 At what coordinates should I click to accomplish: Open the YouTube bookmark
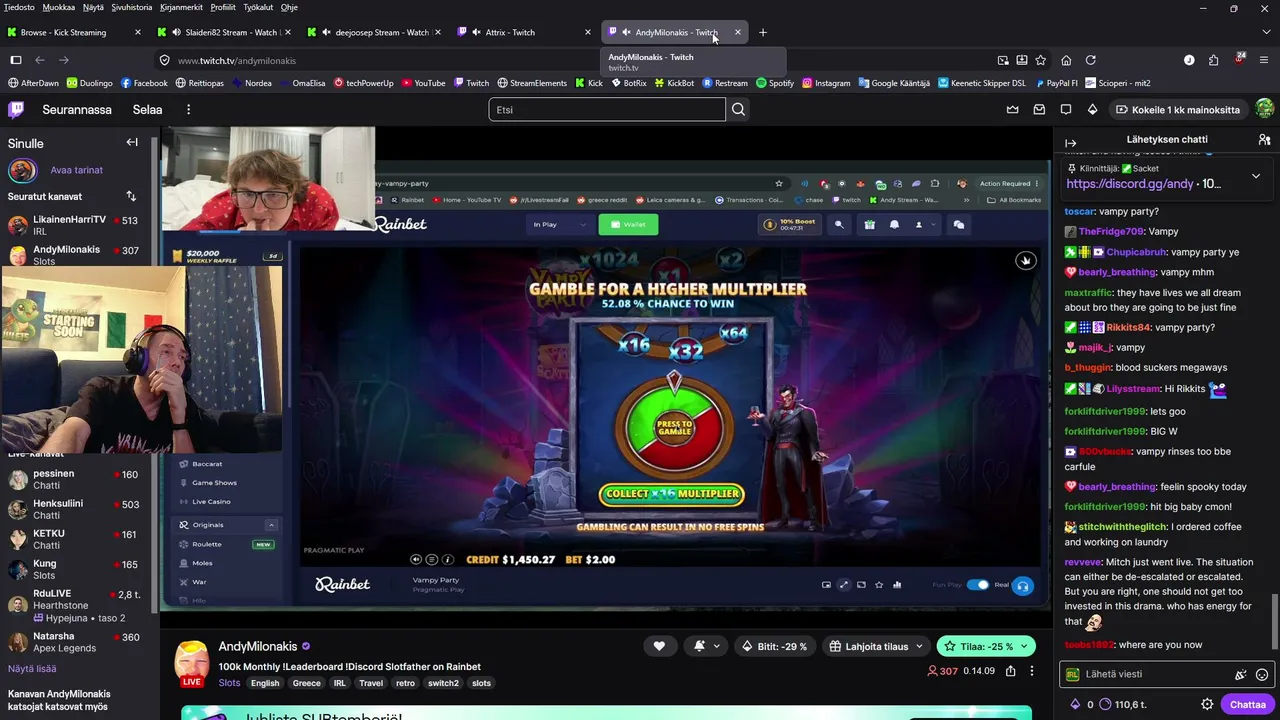(423, 83)
